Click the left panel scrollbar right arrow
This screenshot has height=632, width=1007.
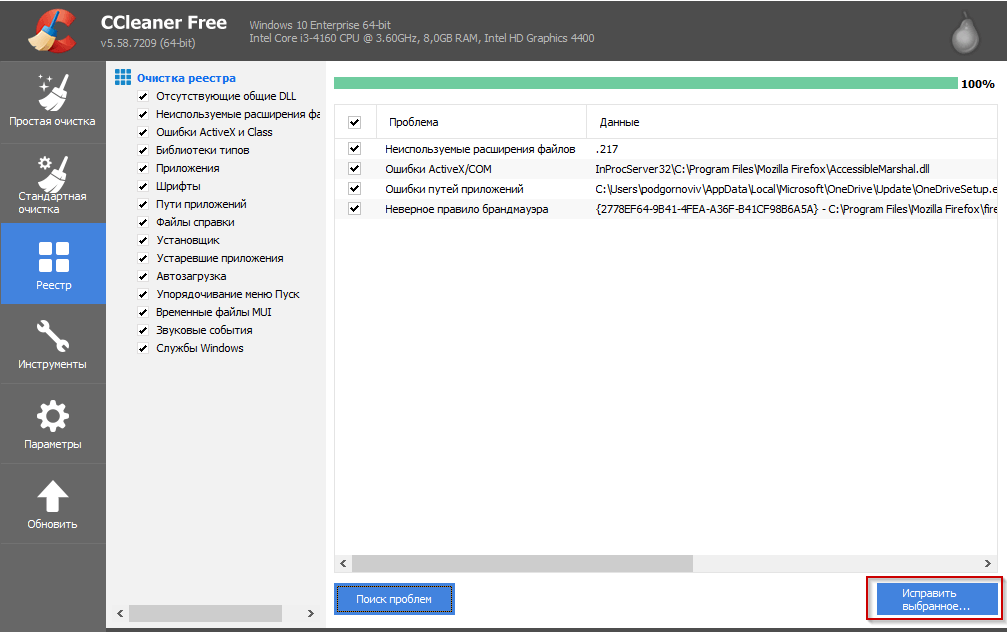pyautogui.click(x=311, y=613)
